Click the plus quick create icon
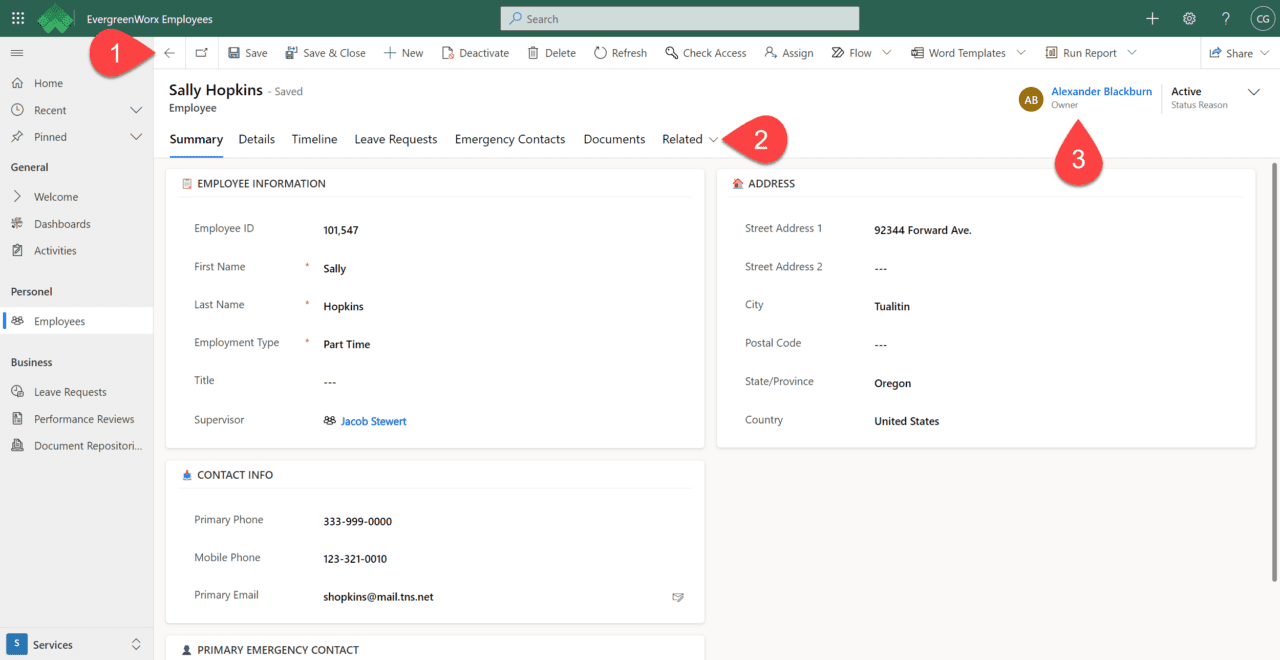1280x660 pixels. coord(1152,18)
